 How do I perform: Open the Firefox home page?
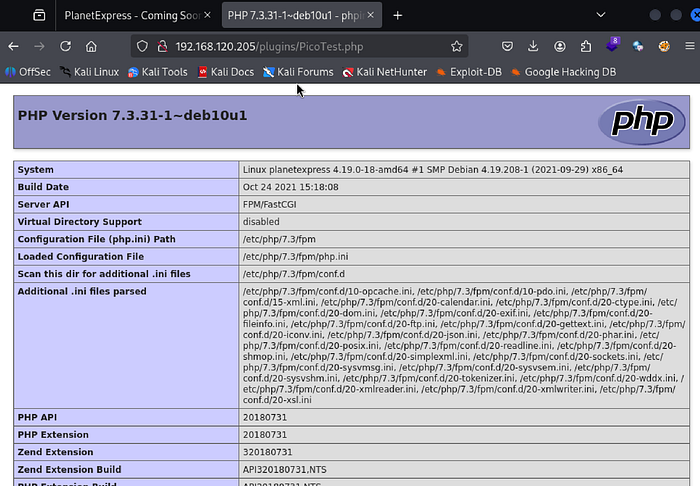[92, 46]
